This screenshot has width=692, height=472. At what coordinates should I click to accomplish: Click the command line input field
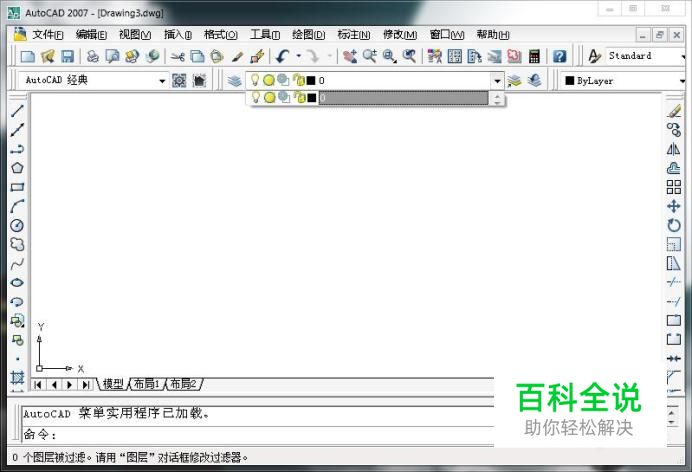tap(258, 435)
